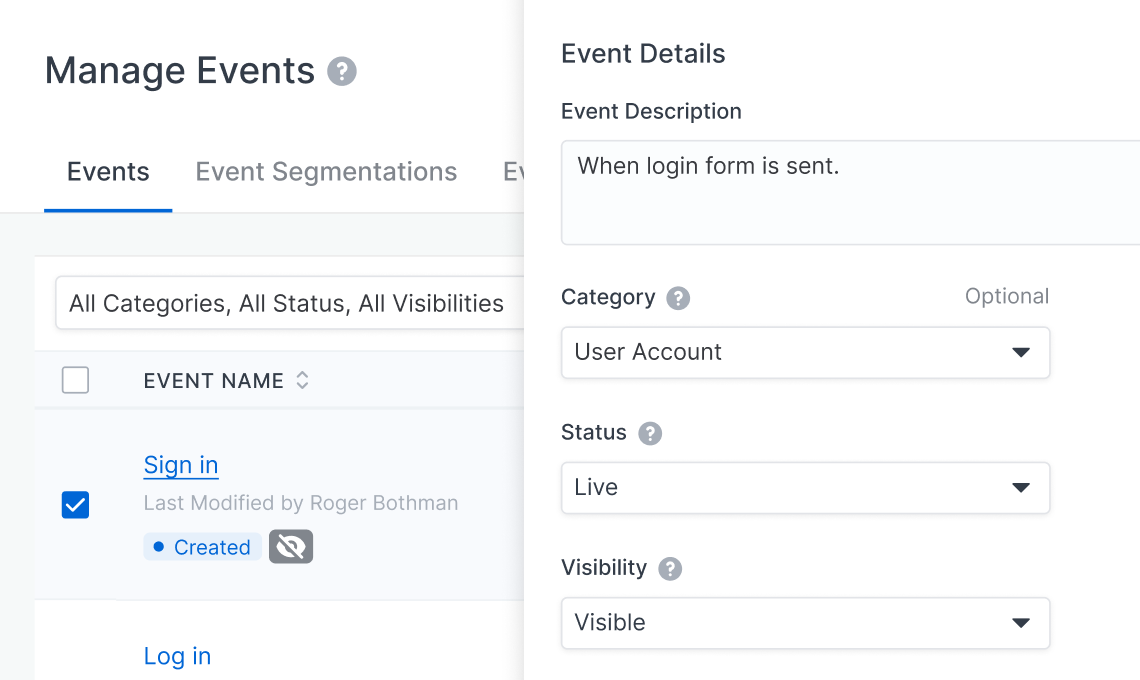Open the Status dropdown showing Live
This screenshot has width=1140, height=680.
[805, 488]
